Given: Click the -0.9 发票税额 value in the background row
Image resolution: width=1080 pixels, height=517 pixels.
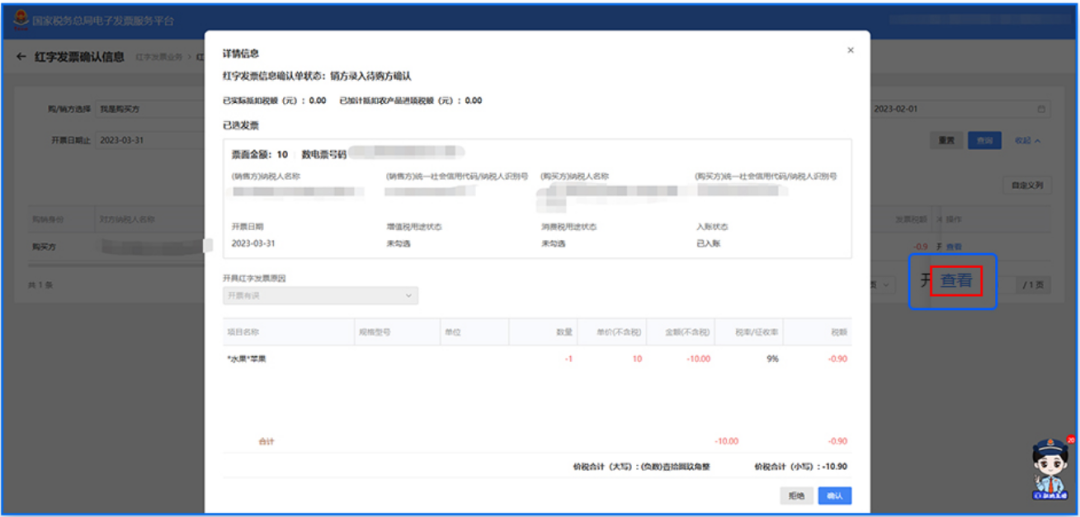Looking at the screenshot, I should 920,246.
